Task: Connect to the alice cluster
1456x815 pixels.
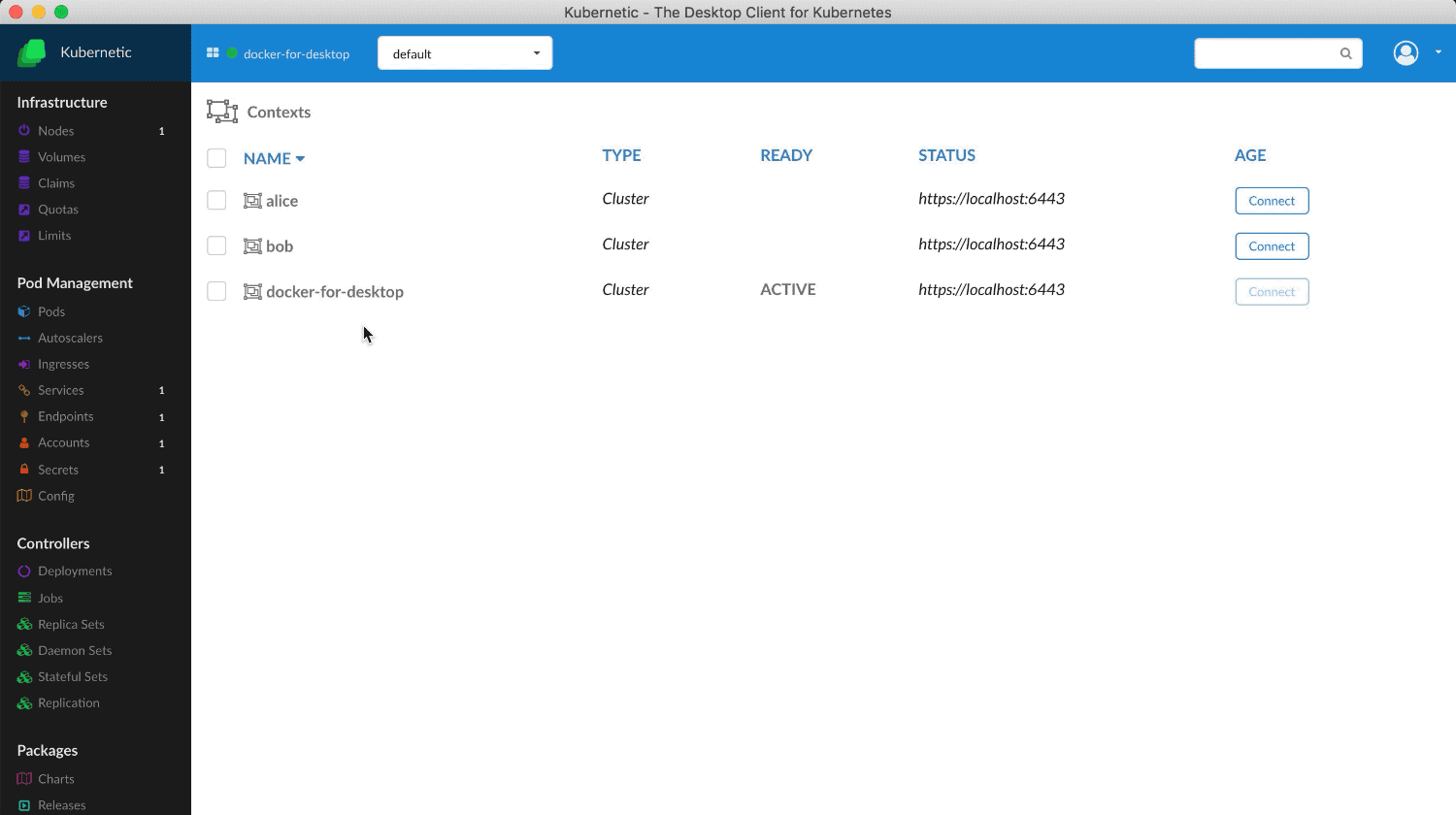Action: point(1272,201)
